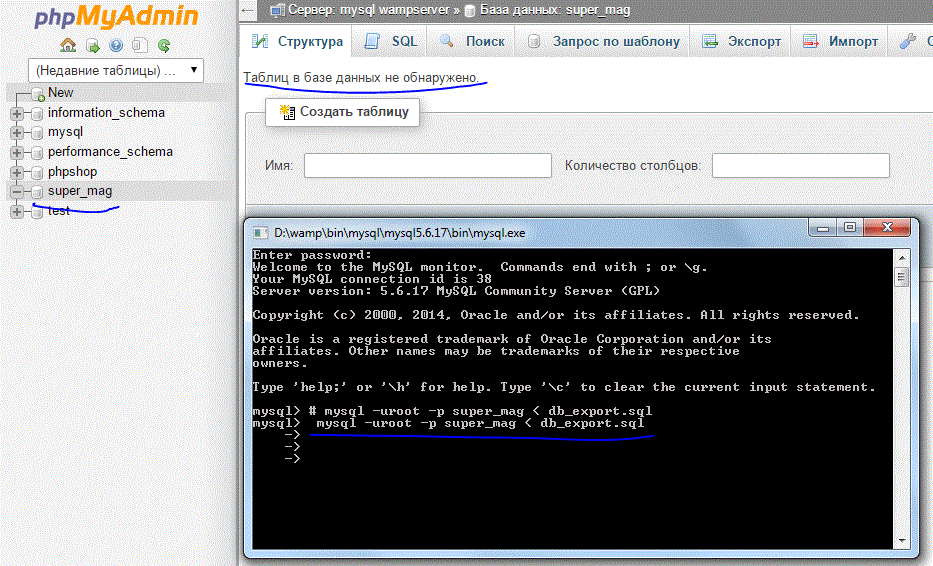
Task: Expand the information_schema database node
Action: click(16, 113)
